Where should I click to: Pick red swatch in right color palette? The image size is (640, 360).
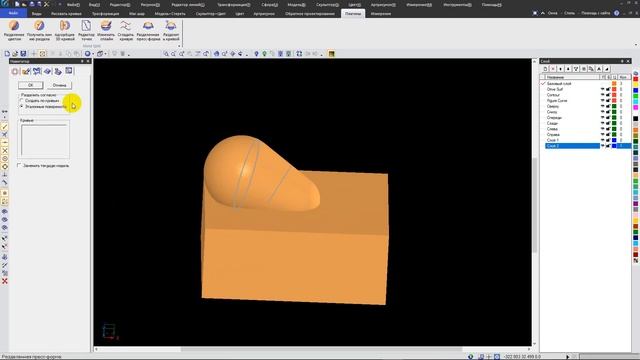(636, 79)
